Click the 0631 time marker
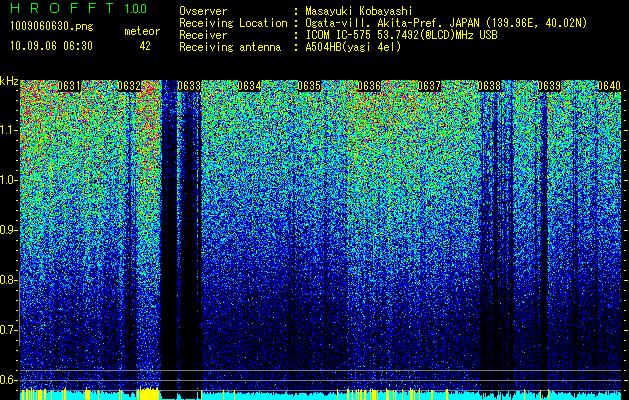This screenshot has width=629, height=400. 69,86
